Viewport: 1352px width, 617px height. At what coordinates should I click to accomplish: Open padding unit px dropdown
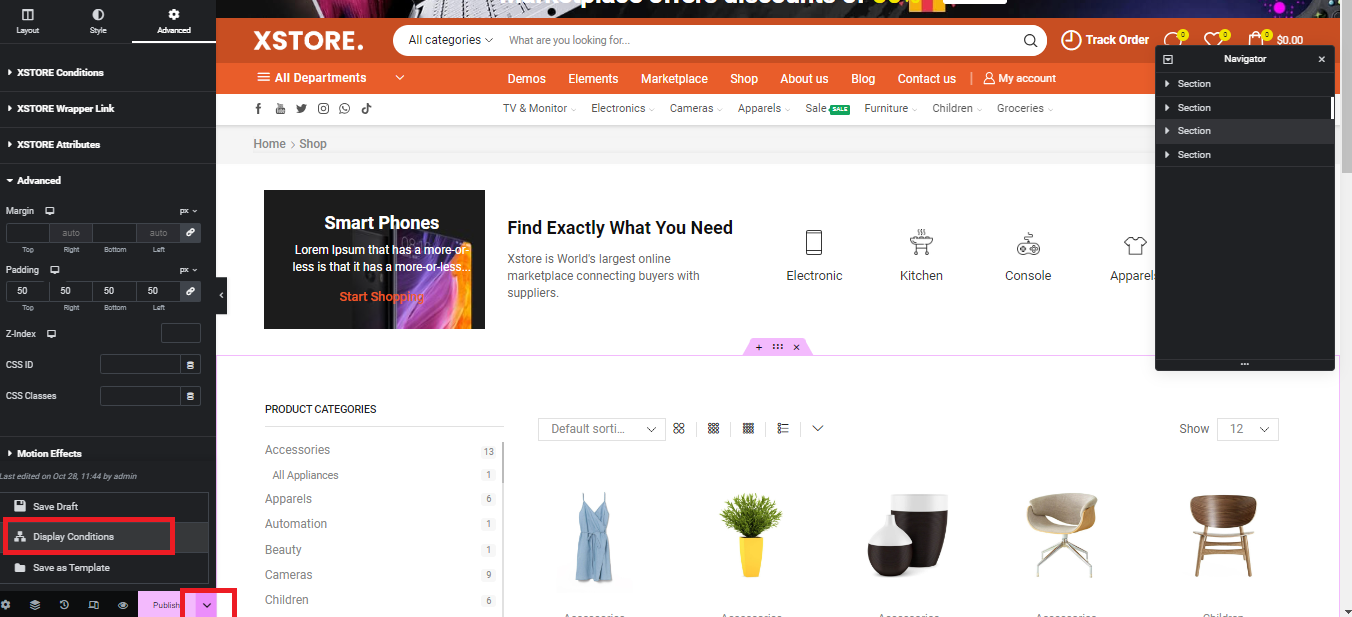(188, 270)
